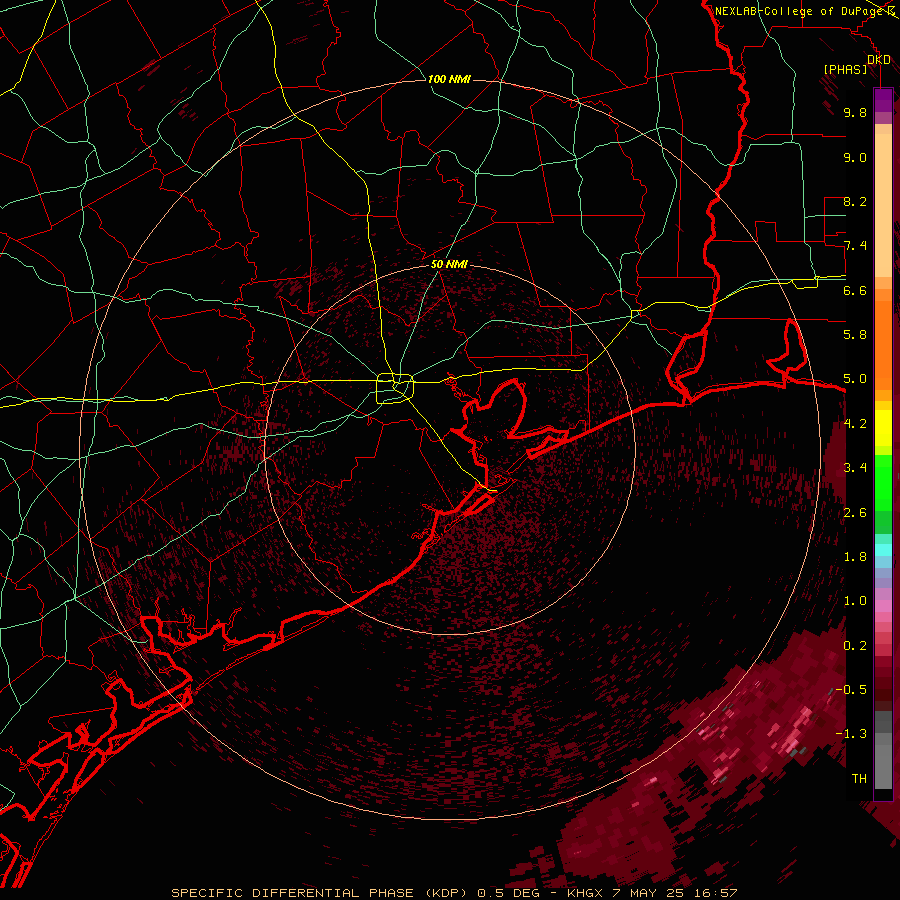Click the "TH" threshold label on the scale
This screenshot has width=900, height=900.
pos(859,778)
